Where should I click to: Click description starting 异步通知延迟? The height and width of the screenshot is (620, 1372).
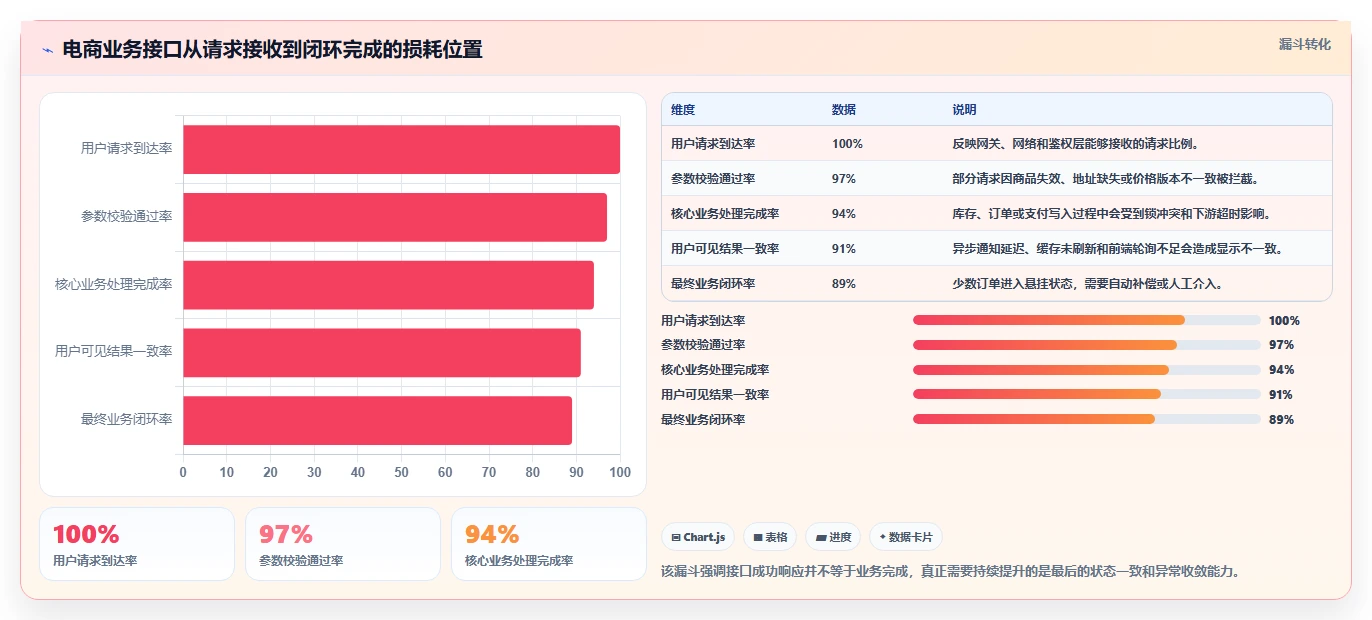point(1117,249)
